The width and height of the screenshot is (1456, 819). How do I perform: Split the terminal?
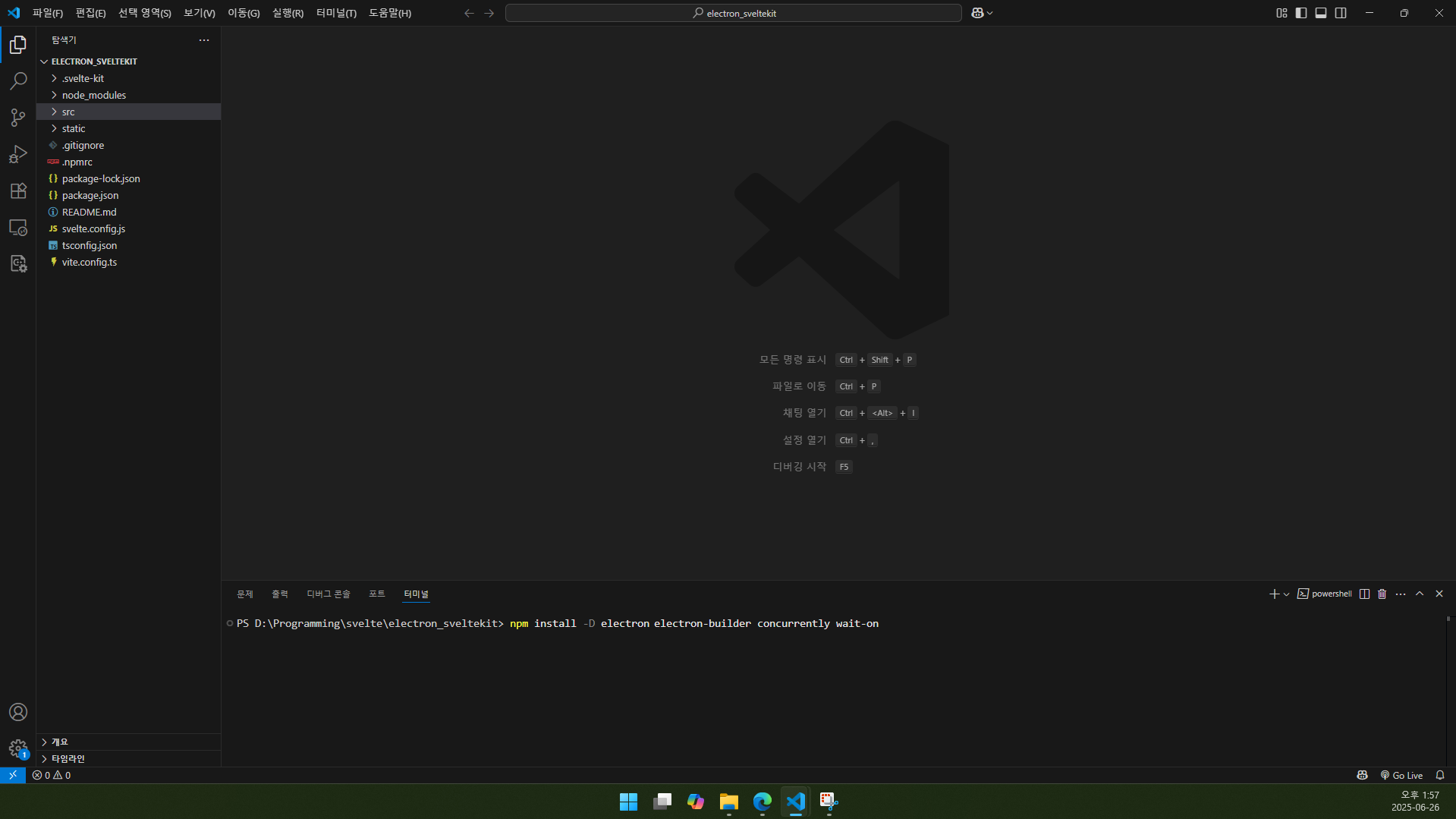click(1364, 594)
